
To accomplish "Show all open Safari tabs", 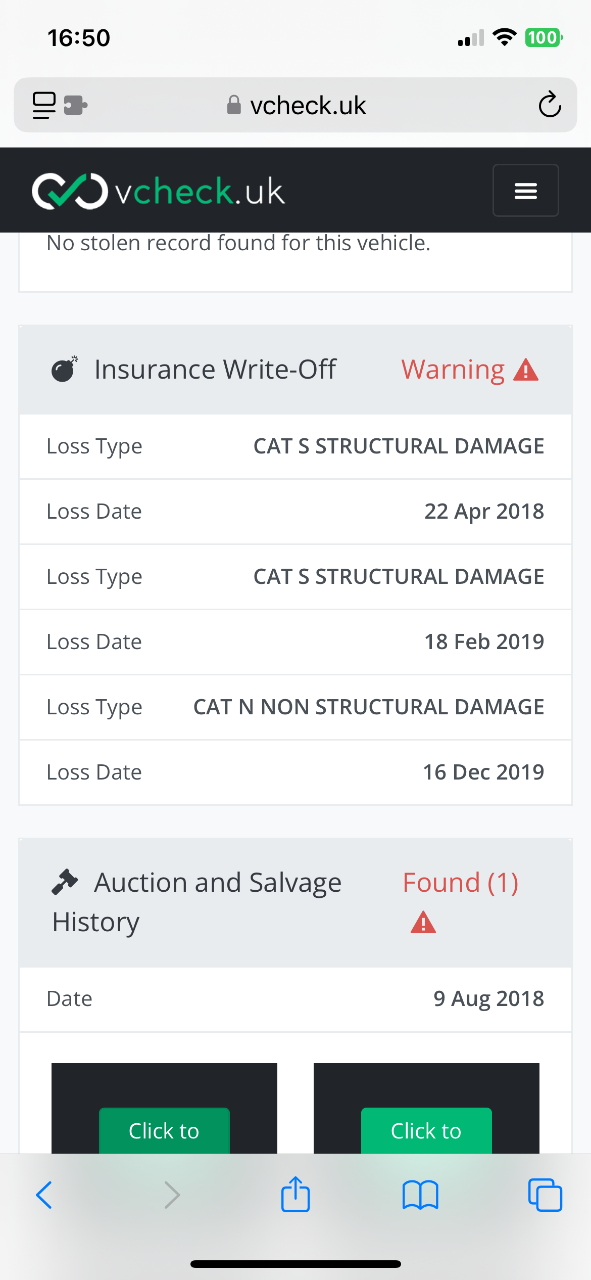I will 545,1195.
